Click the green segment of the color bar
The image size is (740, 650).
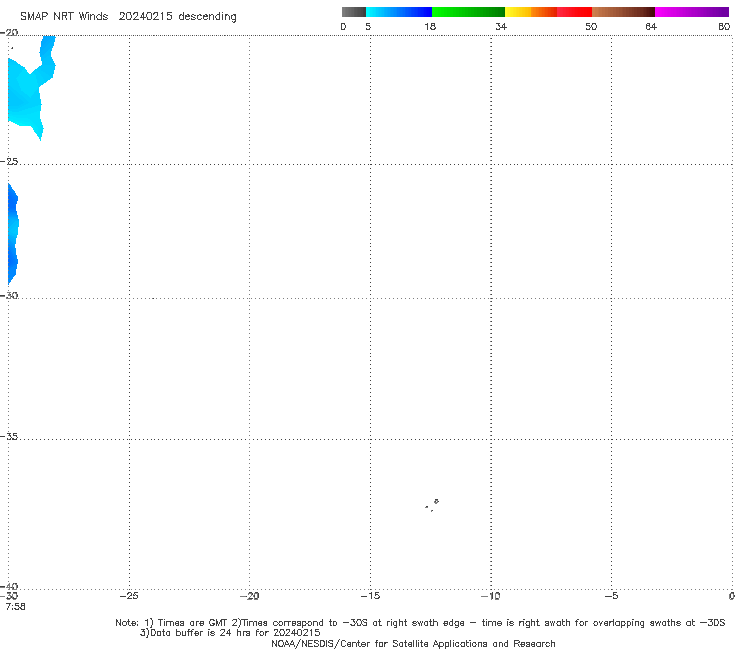coord(468,12)
